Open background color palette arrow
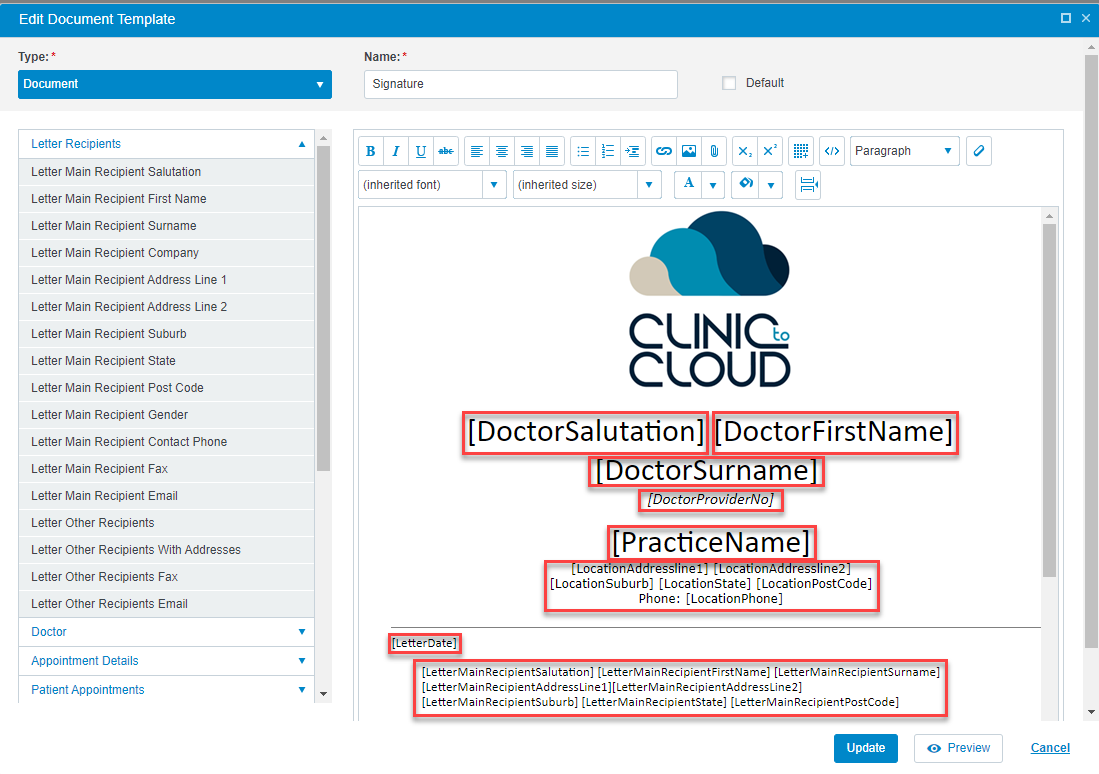Viewport: 1099px width, 774px height. point(771,185)
